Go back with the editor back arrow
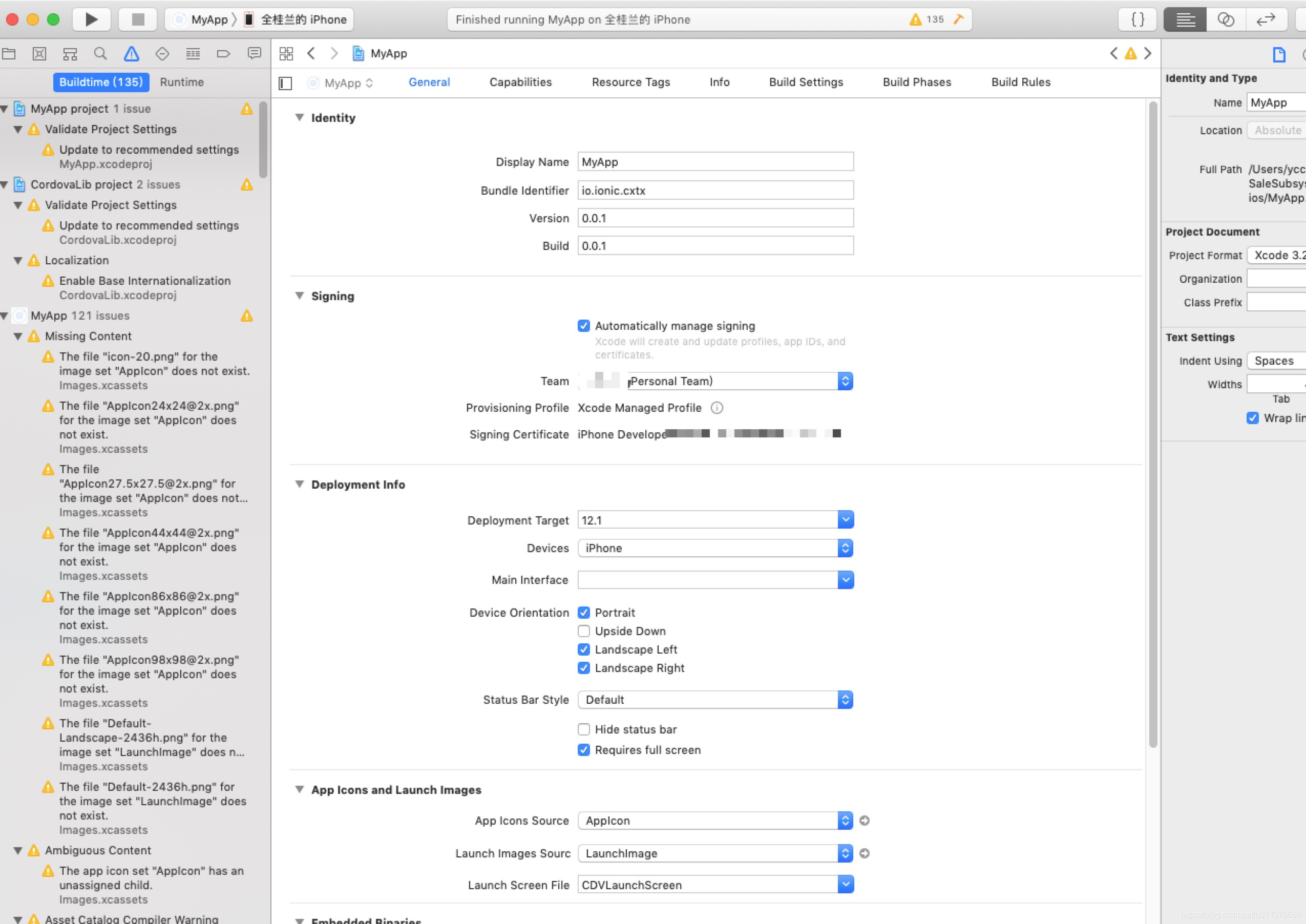 click(x=310, y=53)
